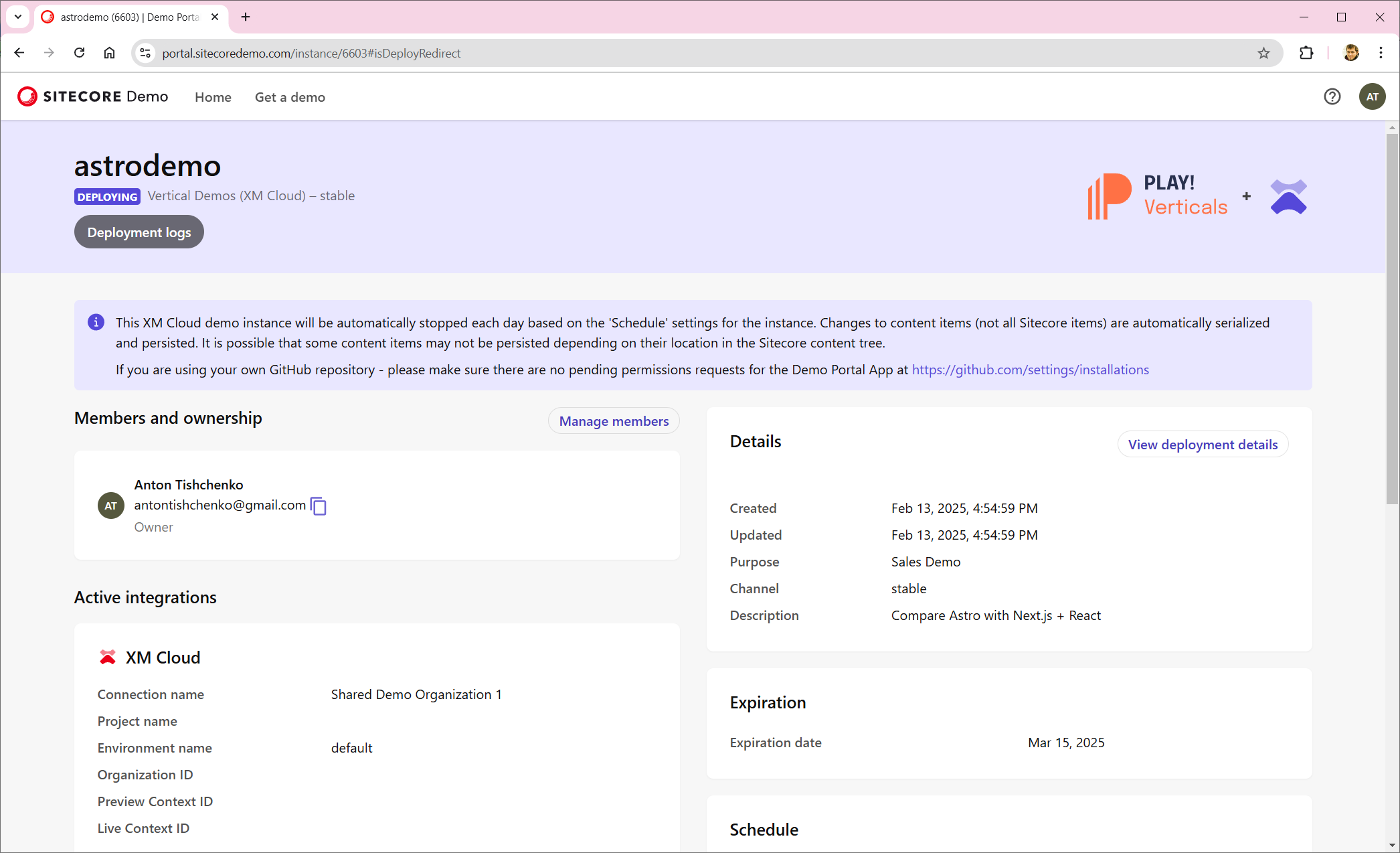Viewport: 1400px width, 853px height.
Task: Open browser extensions puzzle icon
Action: click(x=1306, y=54)
